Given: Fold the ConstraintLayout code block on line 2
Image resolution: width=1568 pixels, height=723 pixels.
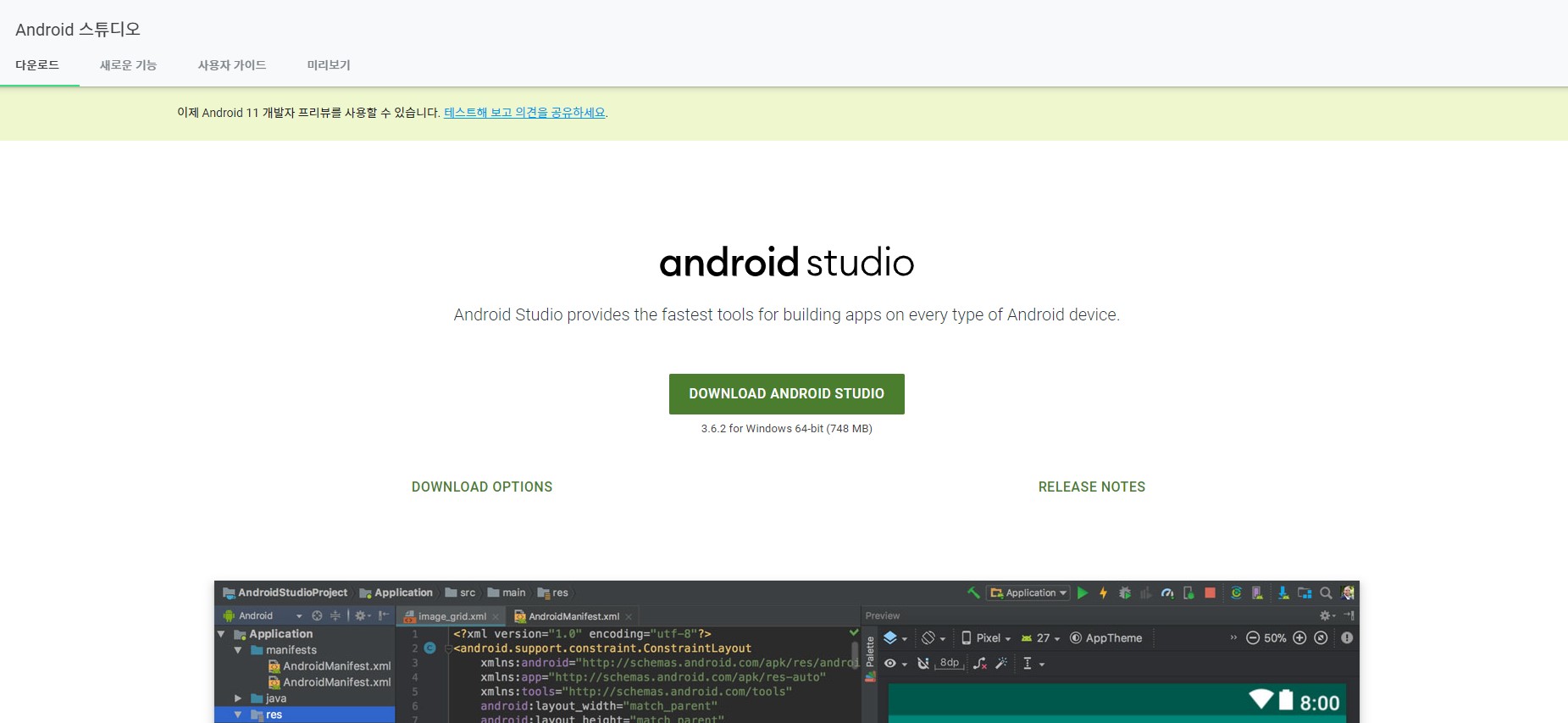Looking at the screenshot, I should pos(448,648).
